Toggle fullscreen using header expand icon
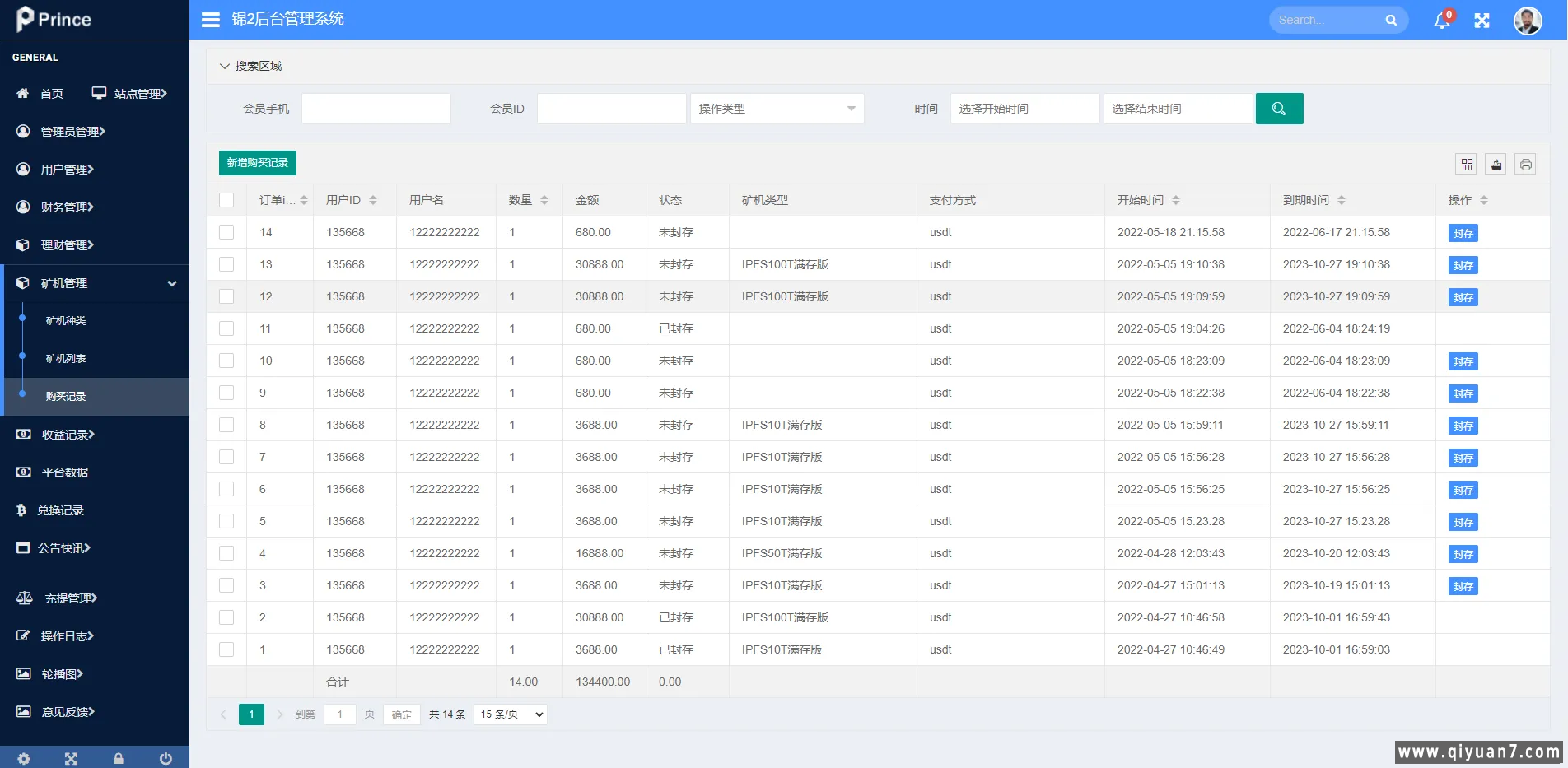The image size is (1568, 768). [x=1482, y=21]
